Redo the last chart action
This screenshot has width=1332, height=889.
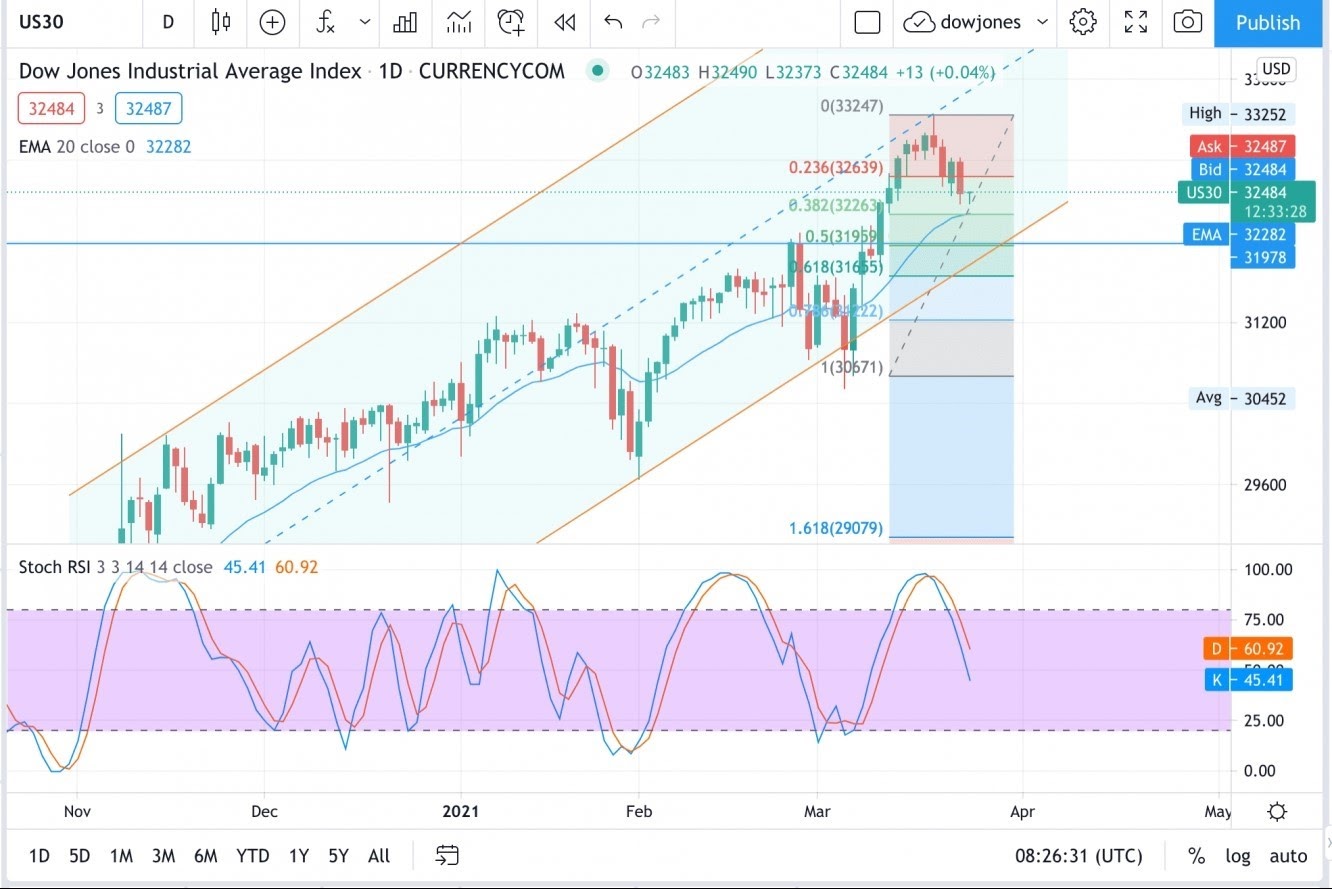pyautogui.click(x=651, y=22)
